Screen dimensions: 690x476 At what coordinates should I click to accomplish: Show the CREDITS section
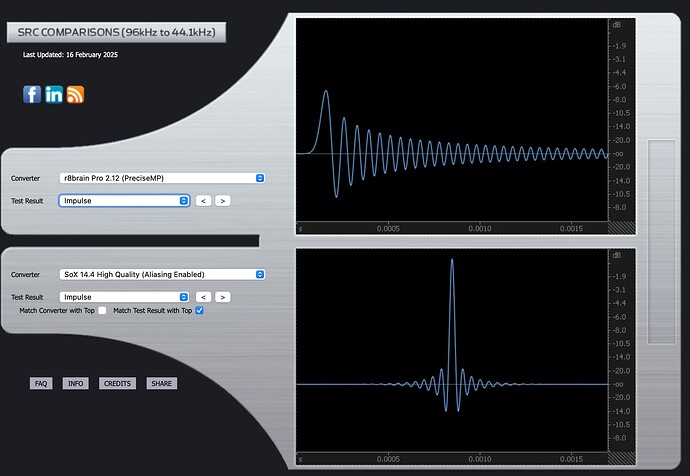pos(117,384)
